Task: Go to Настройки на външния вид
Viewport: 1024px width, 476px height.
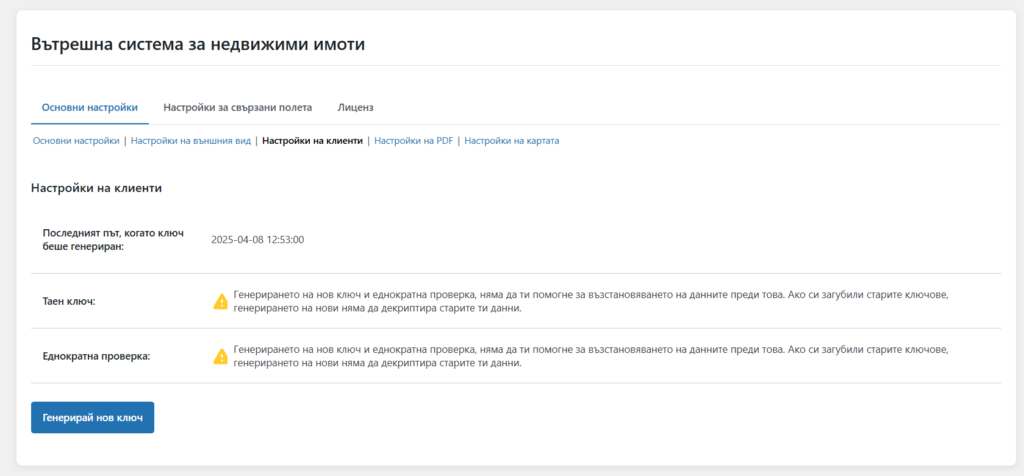Action: point(191,141)
